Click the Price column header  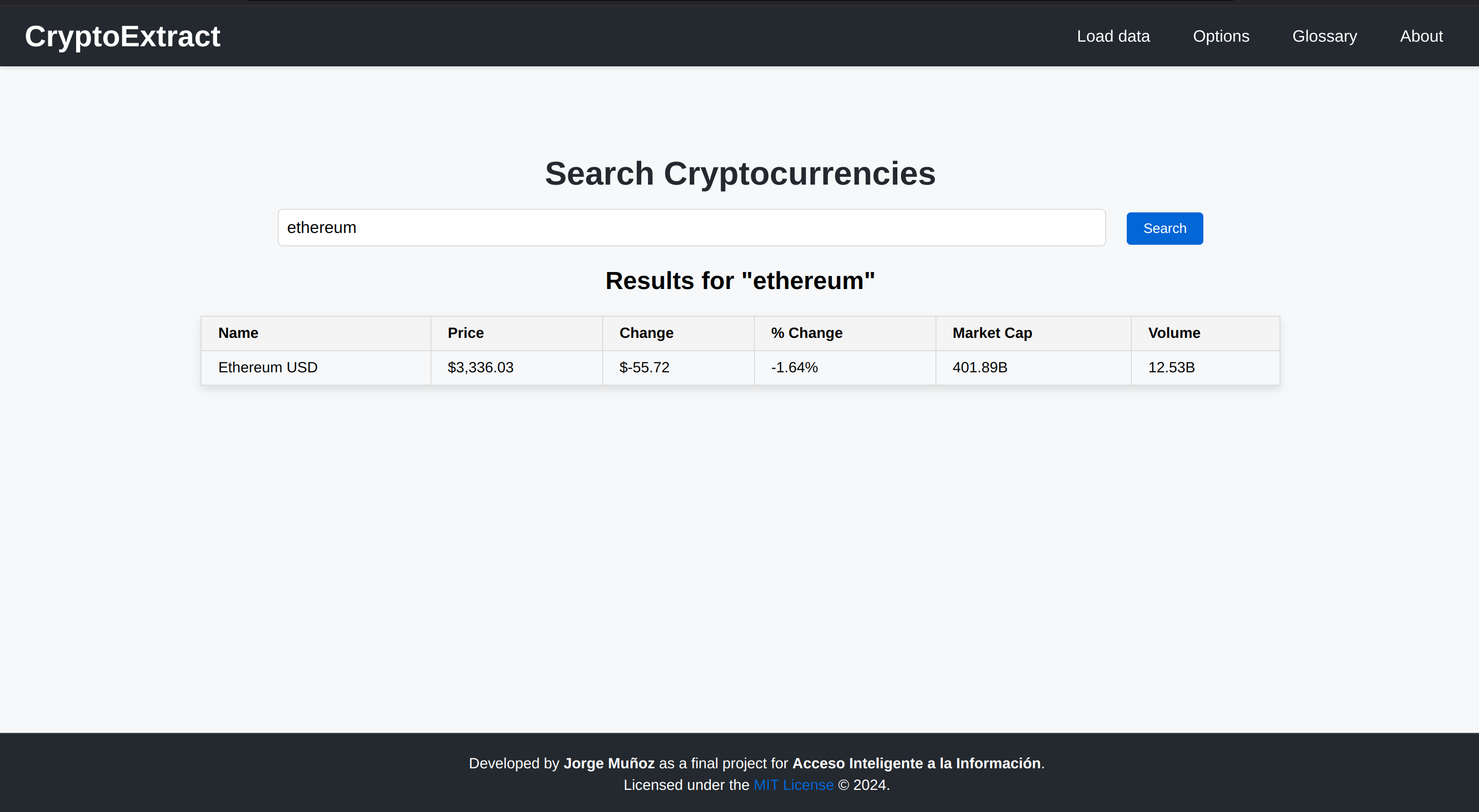[465, 333]
